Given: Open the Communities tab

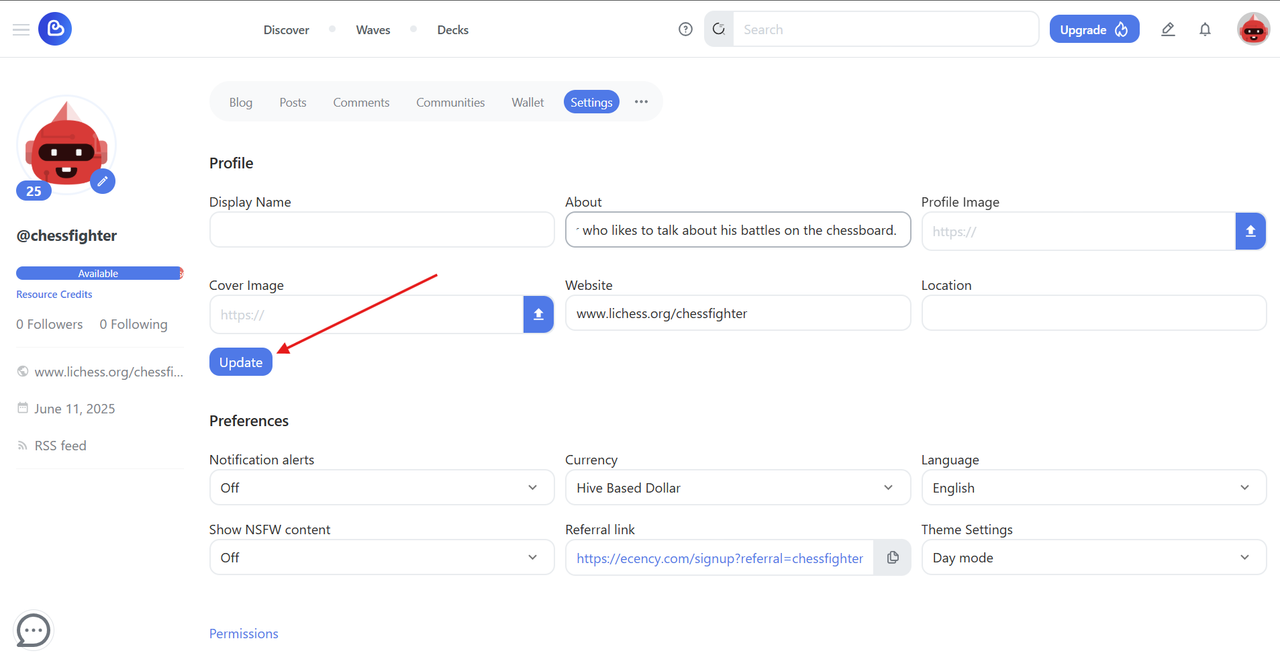Looking at the screenshot, I should (450, 102).
